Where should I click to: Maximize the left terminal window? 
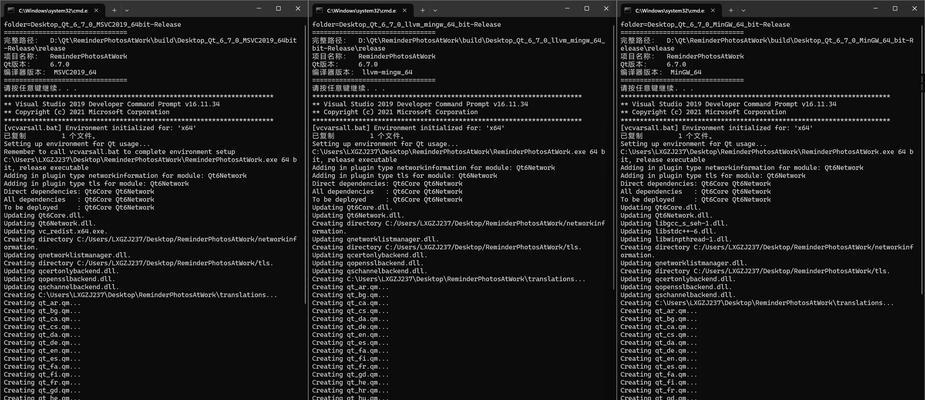(278, 9)
